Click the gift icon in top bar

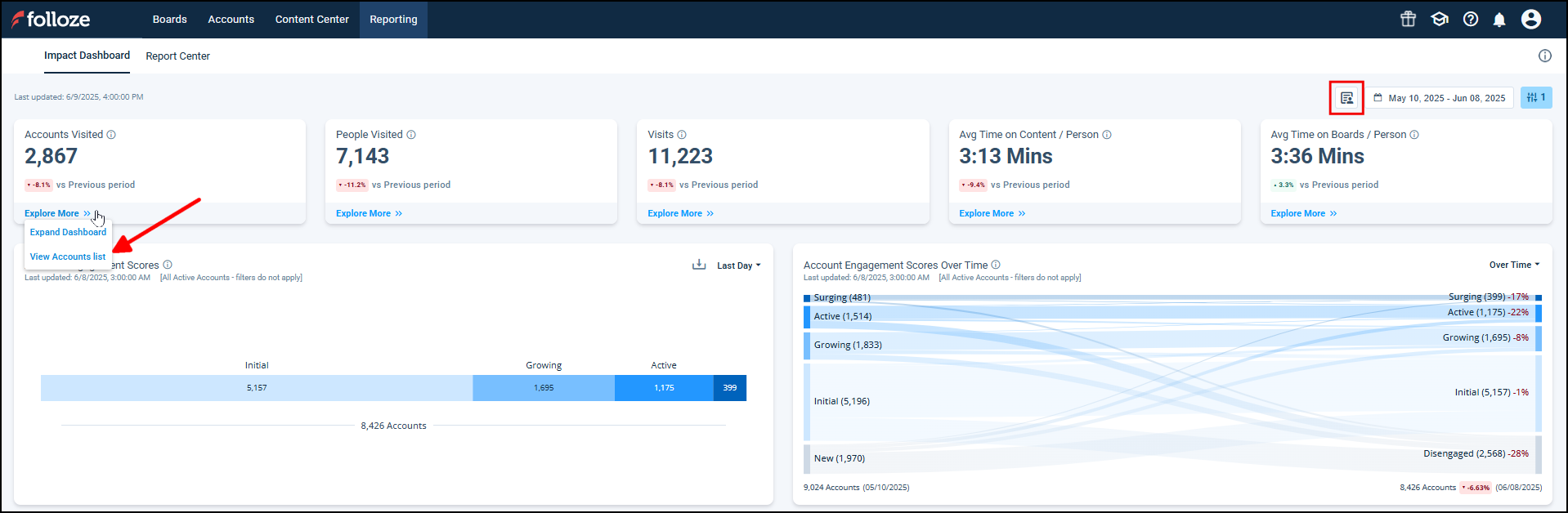(x=1408, y=19)
